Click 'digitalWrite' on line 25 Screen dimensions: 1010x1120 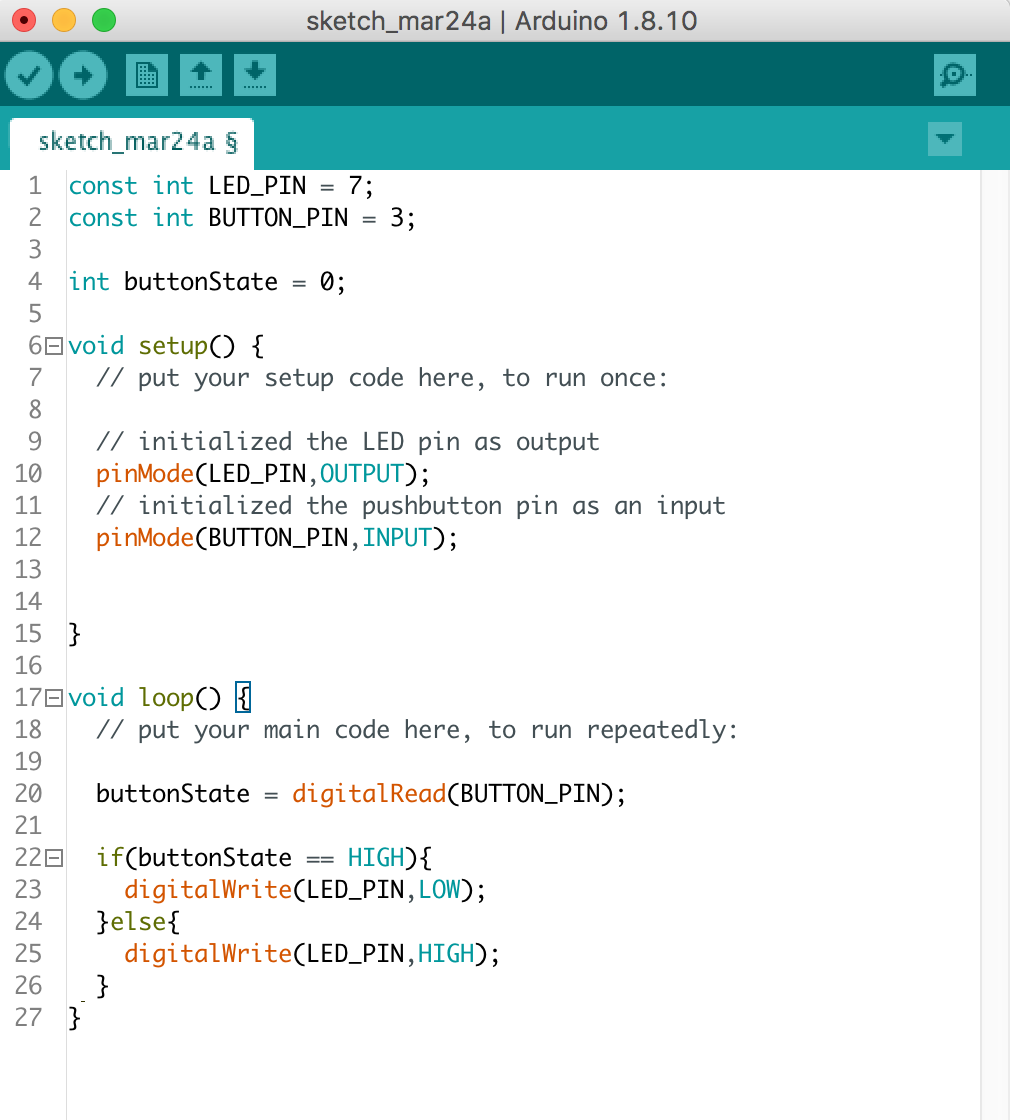pos(208,954)
